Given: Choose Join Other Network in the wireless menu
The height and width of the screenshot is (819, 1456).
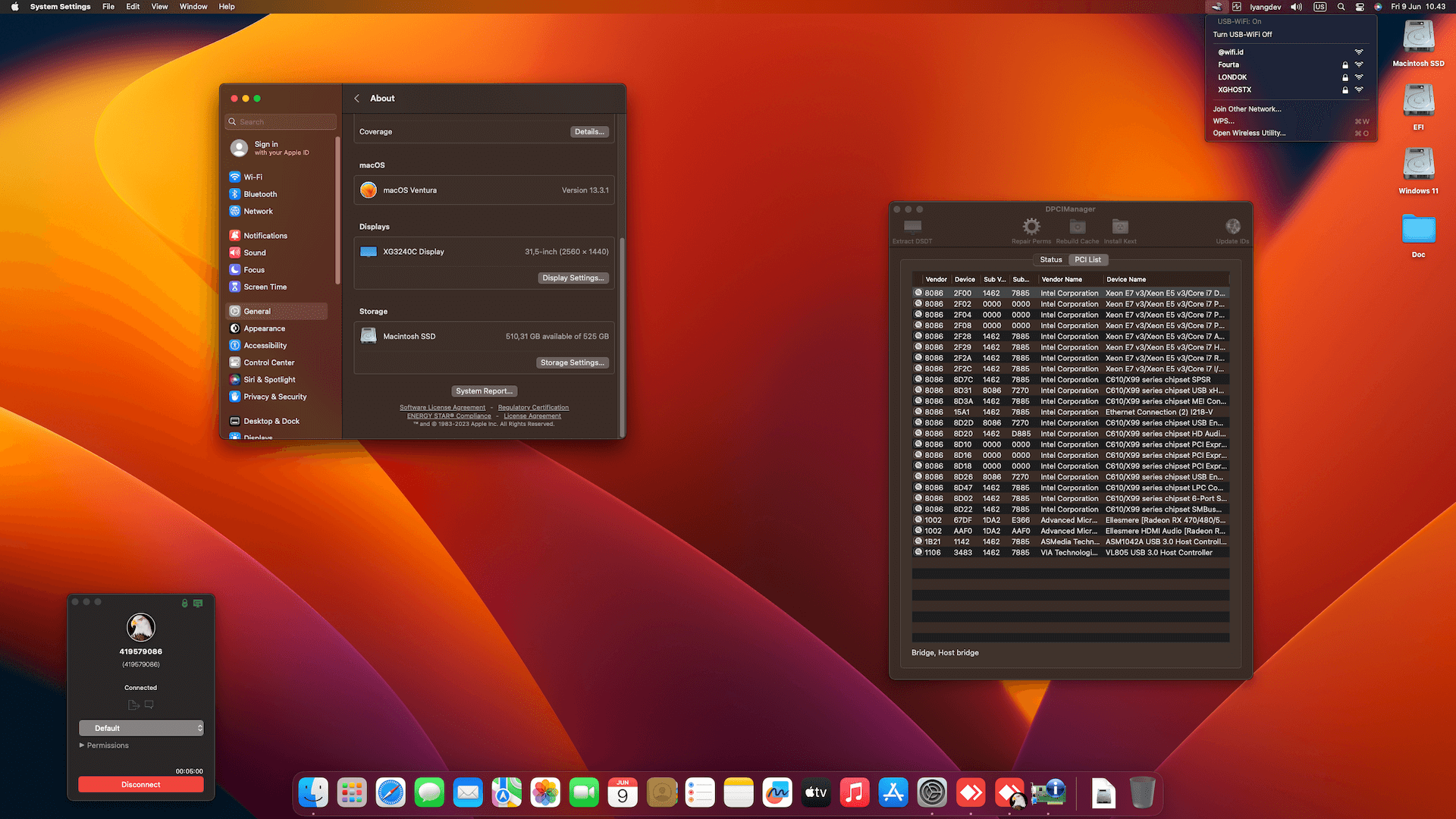Looking at the screenshot, I should 1247,108.
